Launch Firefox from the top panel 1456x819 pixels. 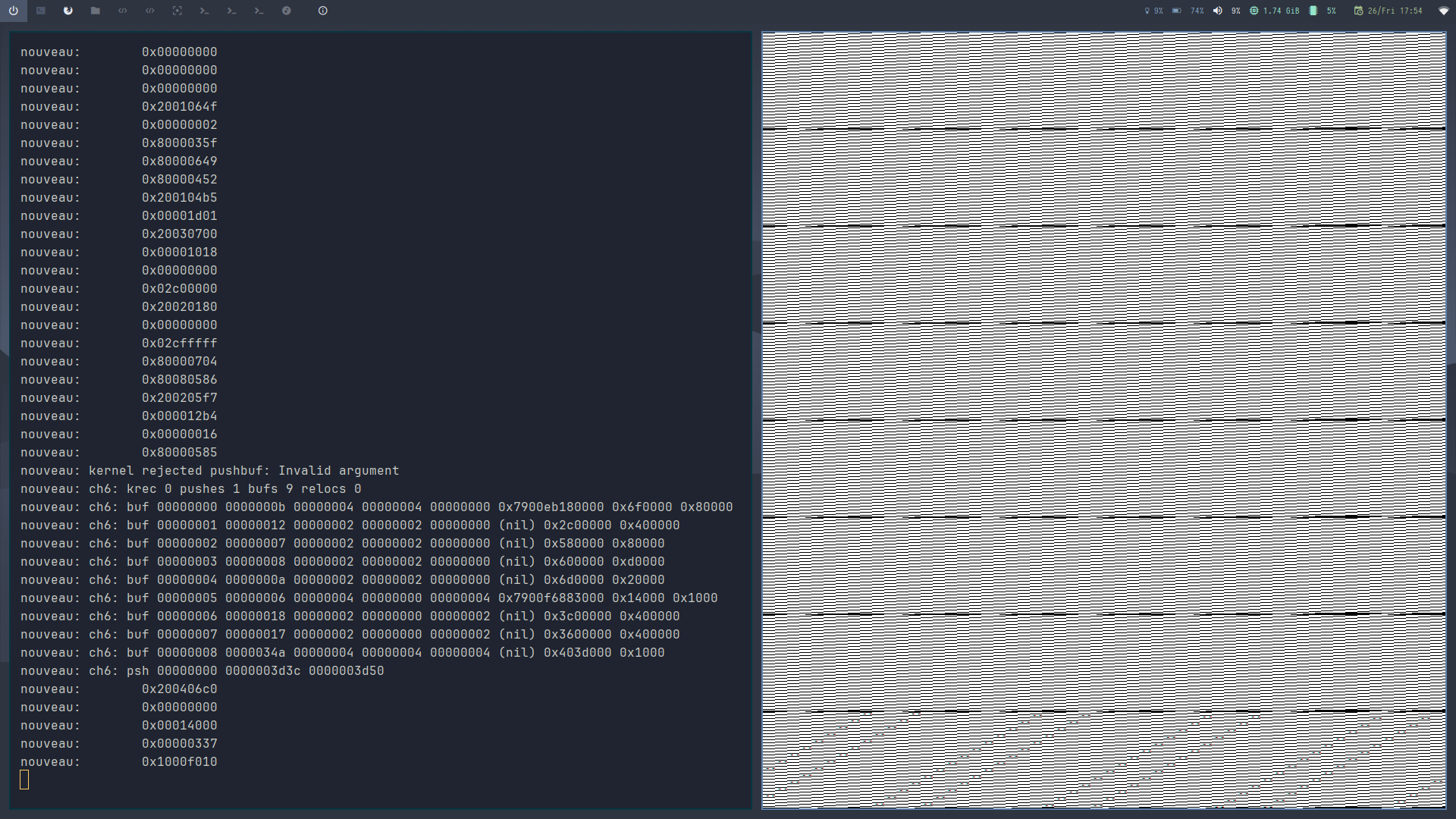[68, 11]
